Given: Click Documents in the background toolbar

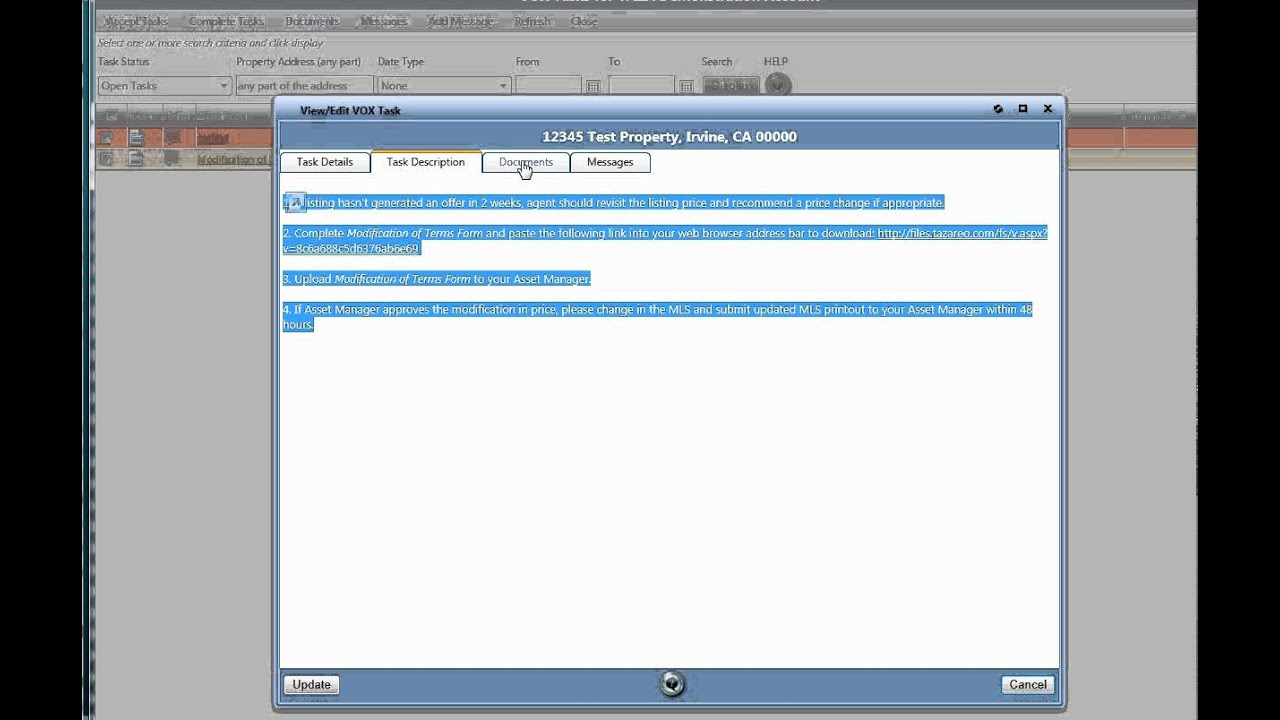Looking at the screenshot, I should pyautogui.click(x=312, y=21).
